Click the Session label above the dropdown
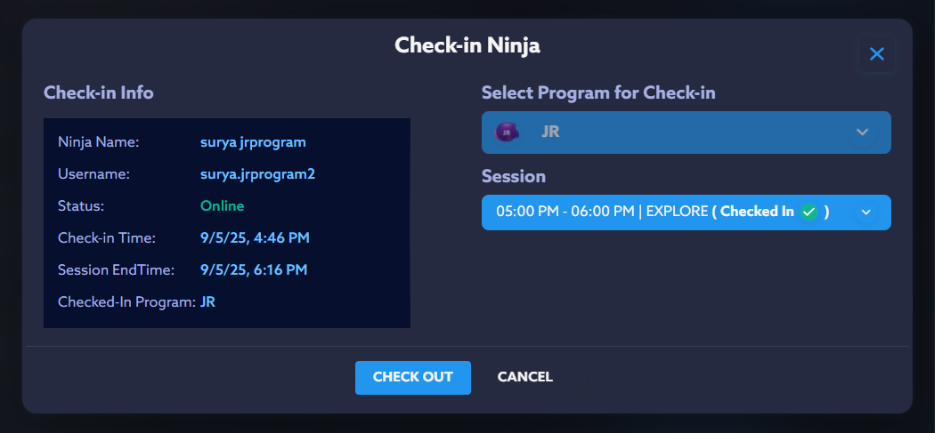Image resolution: width=936 pixels, height=433 pixels. pos(513,176)
